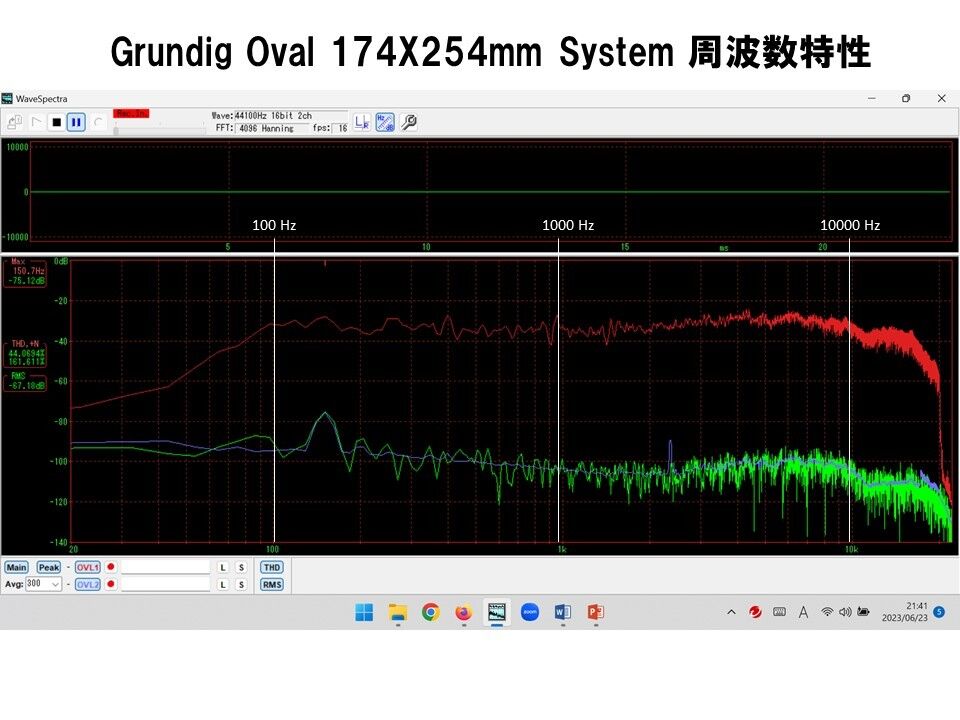The image size is (960, 720).
Task: Click the -140 dB axis label
Action: click(58, 542)
